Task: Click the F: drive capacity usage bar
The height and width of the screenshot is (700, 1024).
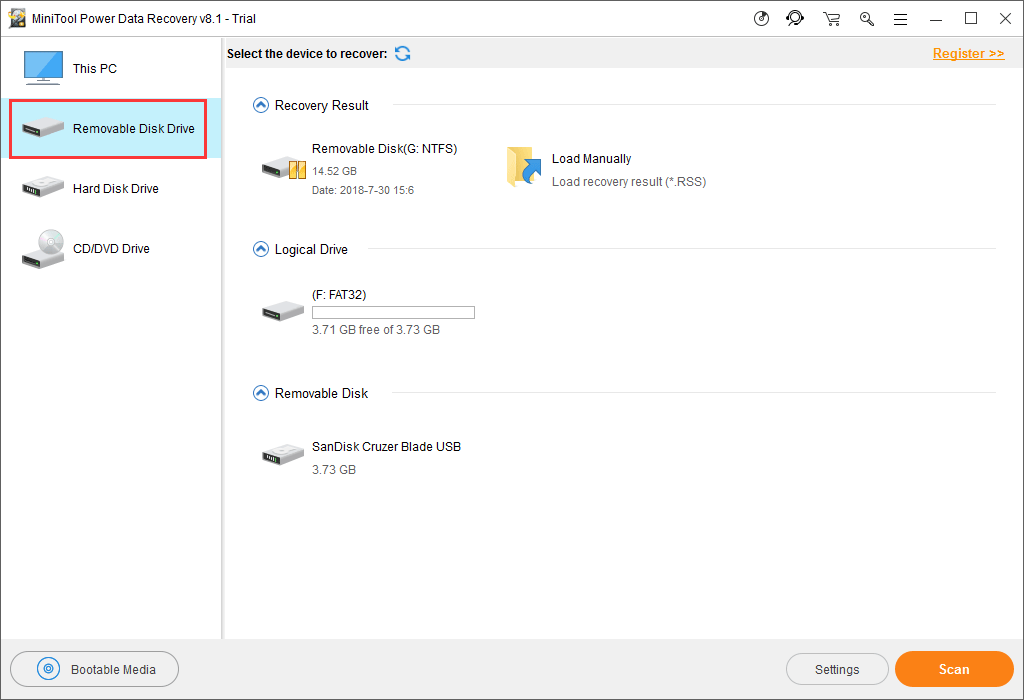Action: point(393,313)
